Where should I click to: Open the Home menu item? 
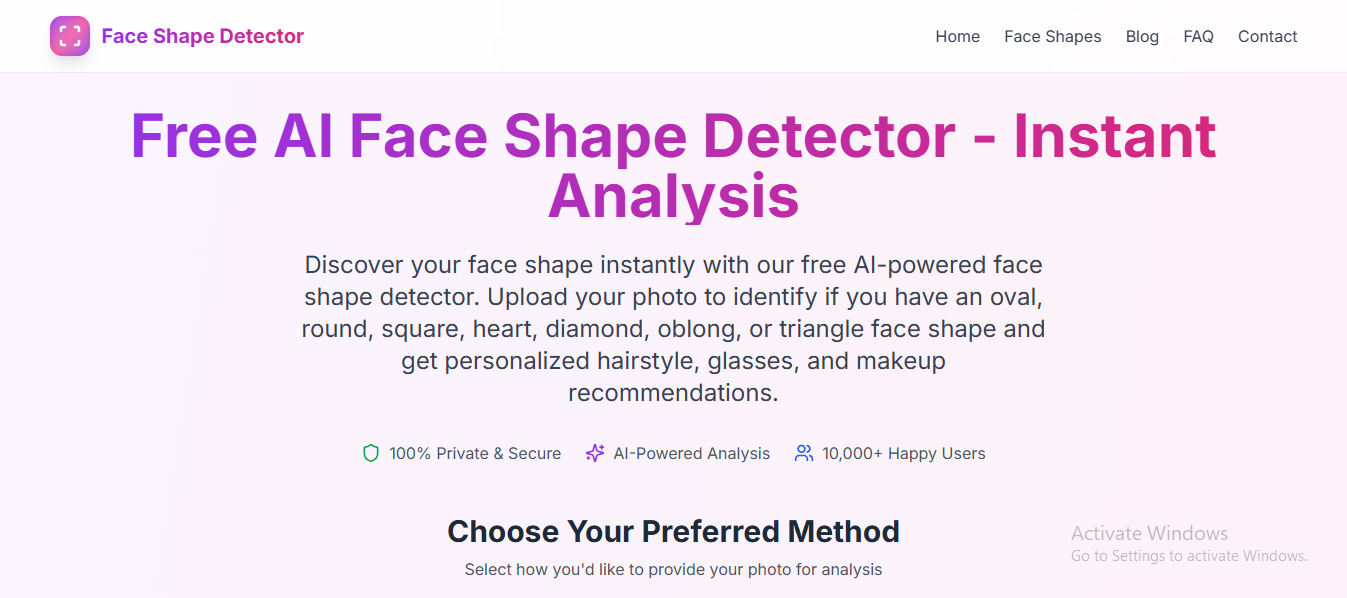pyautogui.click(x=957, y=36)
